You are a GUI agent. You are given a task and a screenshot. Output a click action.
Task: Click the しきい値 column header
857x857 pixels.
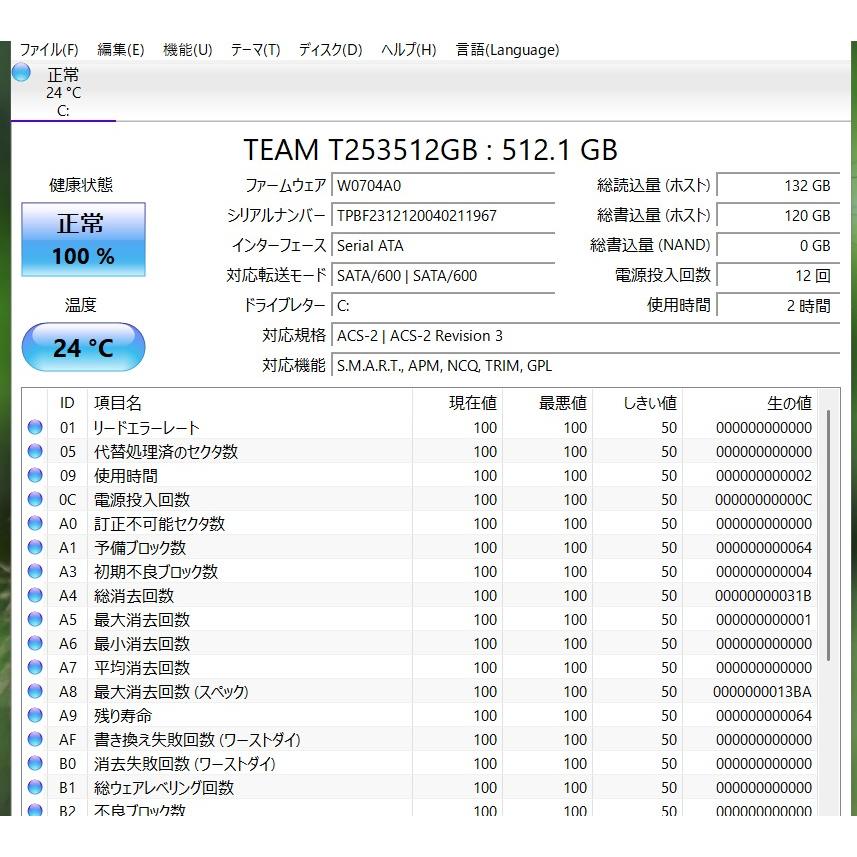[637, 403]
